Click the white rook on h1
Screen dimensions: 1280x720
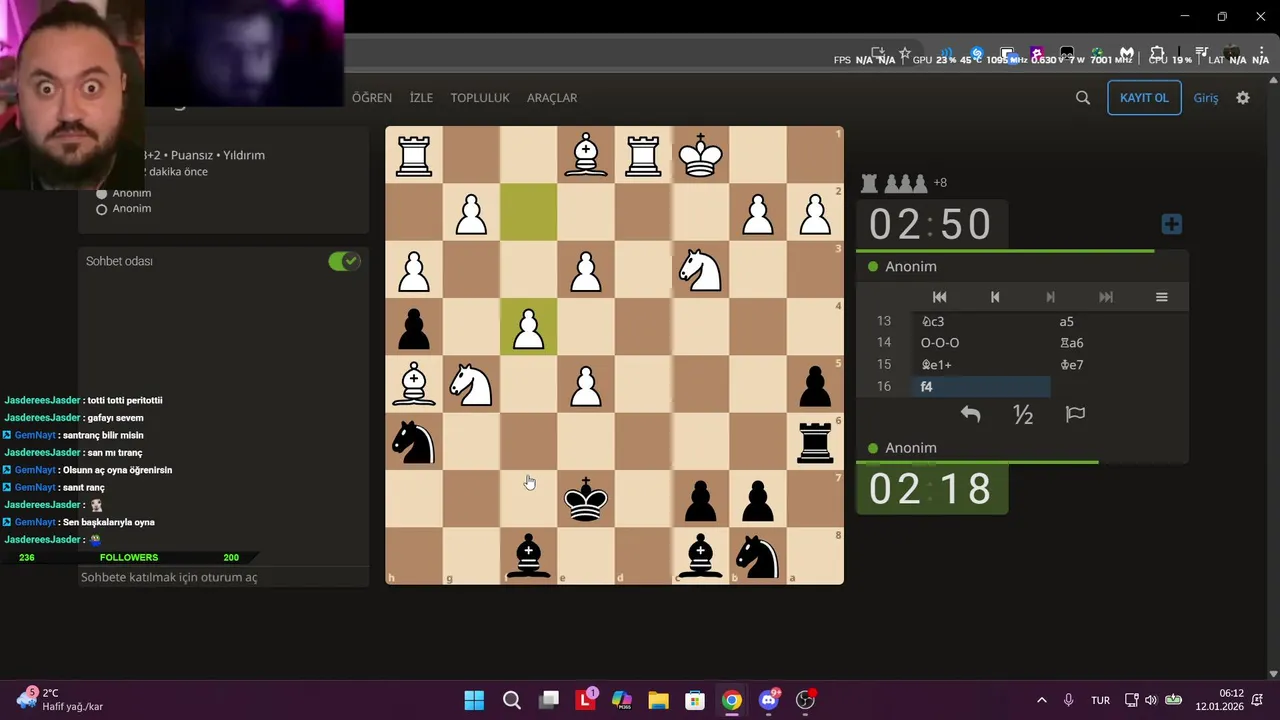414,155
